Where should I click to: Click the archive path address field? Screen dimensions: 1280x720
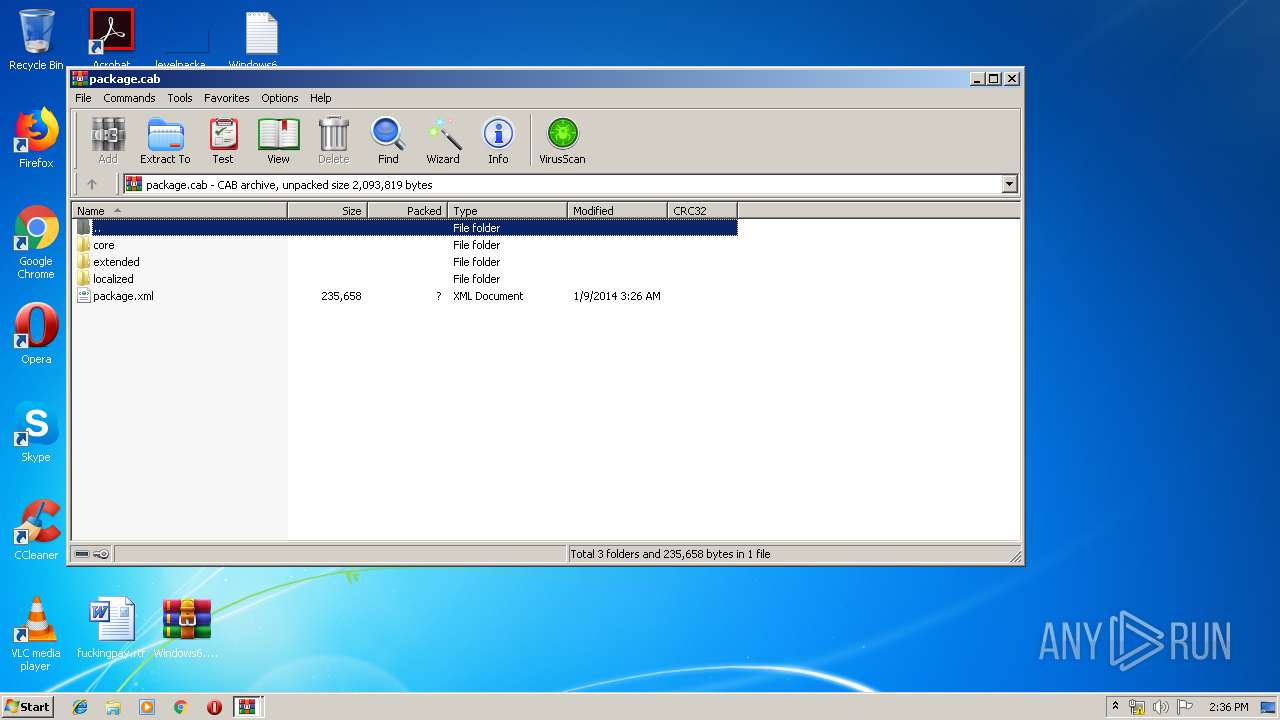[x=562, y=184]
